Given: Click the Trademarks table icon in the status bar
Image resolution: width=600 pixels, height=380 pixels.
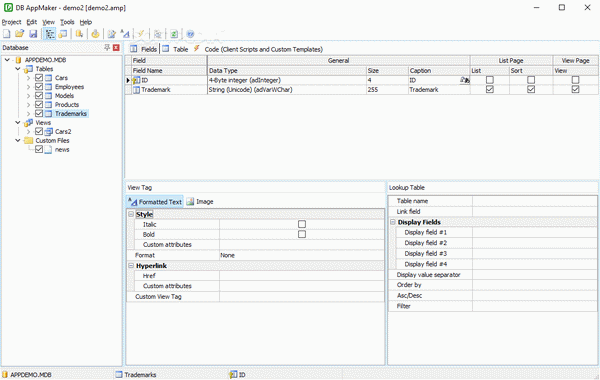Looking at the screenshot, I should click(119, 375).
